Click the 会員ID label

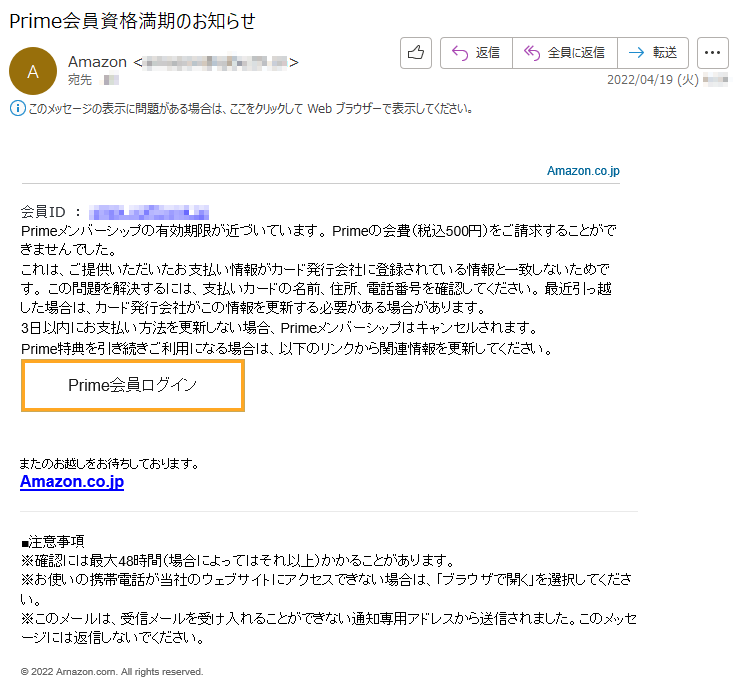[x=43, y=212]
